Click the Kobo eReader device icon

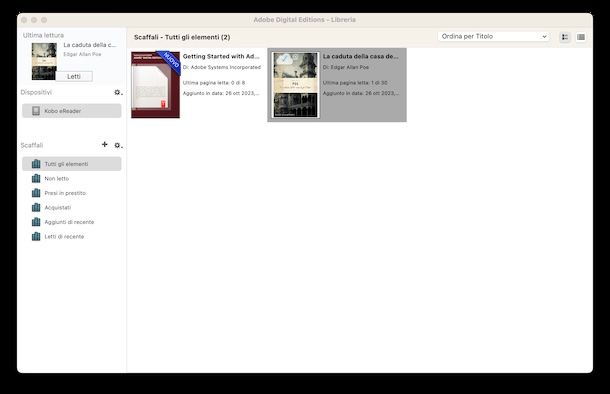(x=36, y=111)
